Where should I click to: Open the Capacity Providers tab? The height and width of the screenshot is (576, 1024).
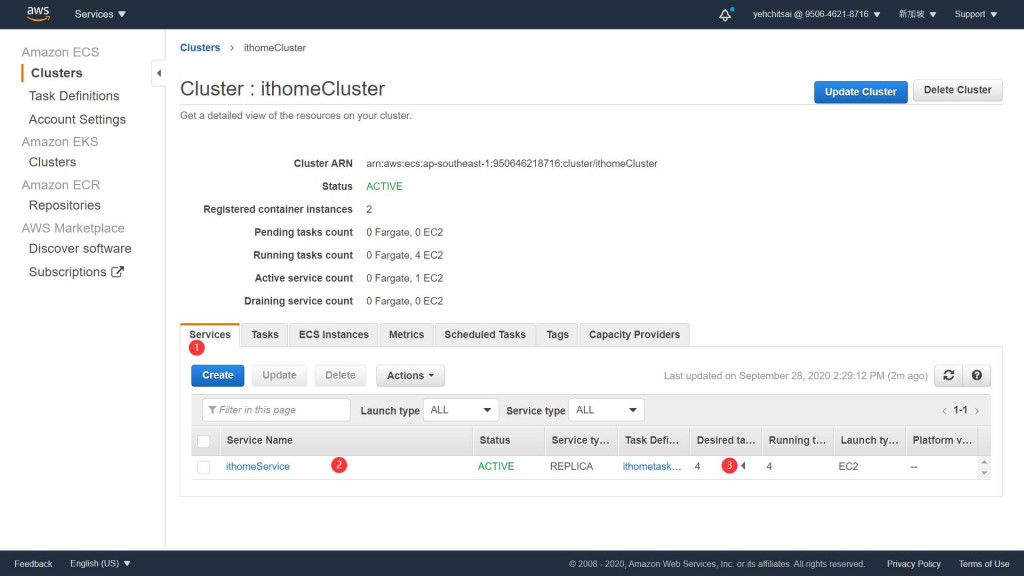(x=634, y=334)
